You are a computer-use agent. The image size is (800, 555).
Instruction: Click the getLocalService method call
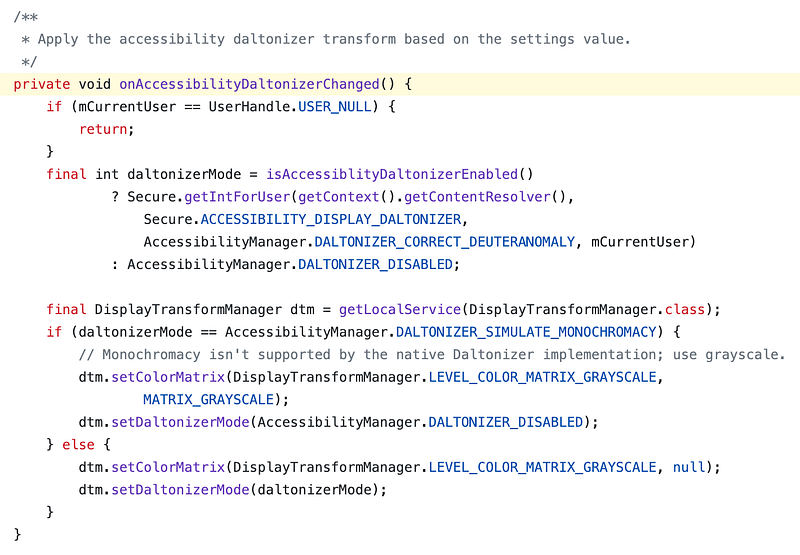(399, 310)
